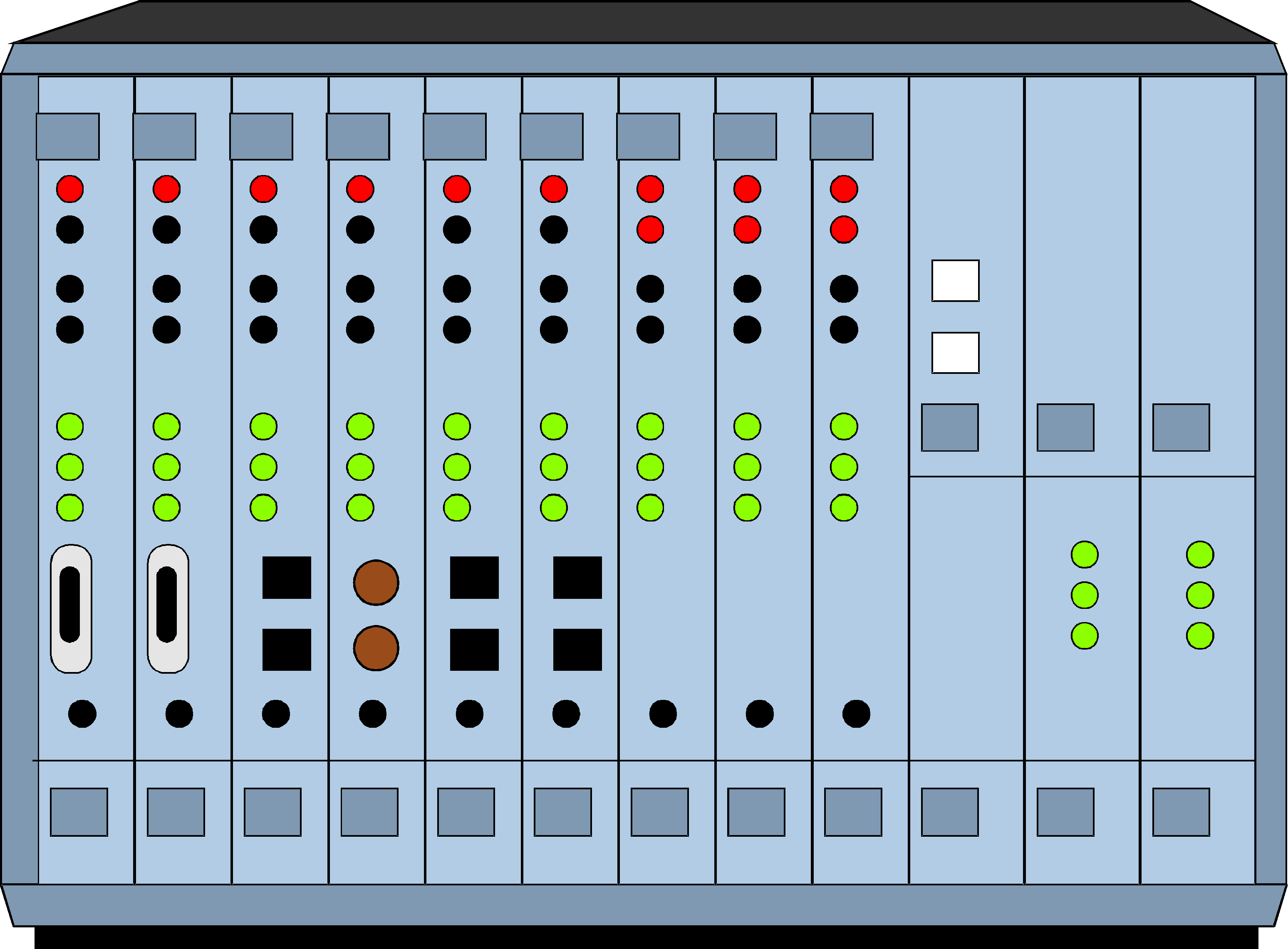Click the second red LED on ninth card
1288x949 pixels.
pyautogui.click(x=844, y=230)
